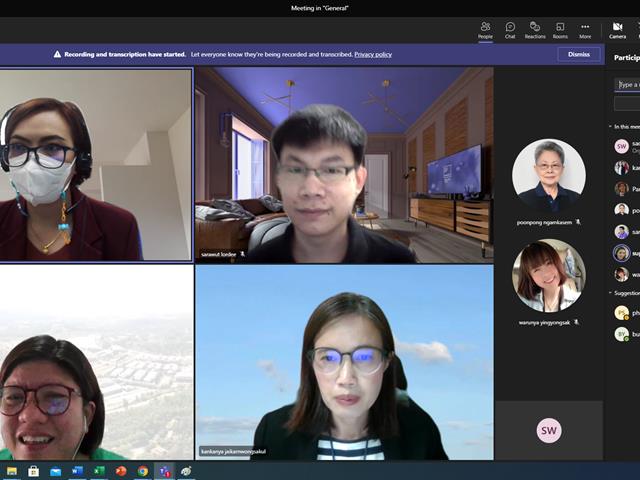Screen dimensions: 640x480
Task: Open Microsoft Store from the taskbar
Action: tap(33, 471)
